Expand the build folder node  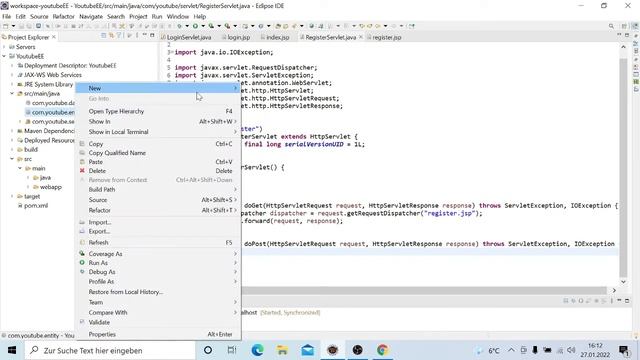click(x=12, y=150)
